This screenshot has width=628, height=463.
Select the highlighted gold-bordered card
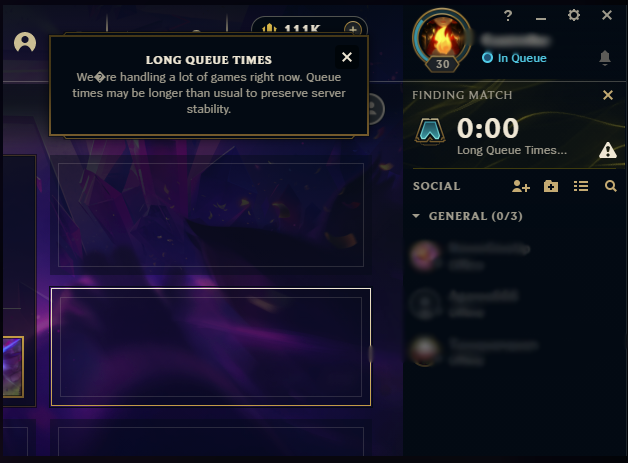(211, 347)
